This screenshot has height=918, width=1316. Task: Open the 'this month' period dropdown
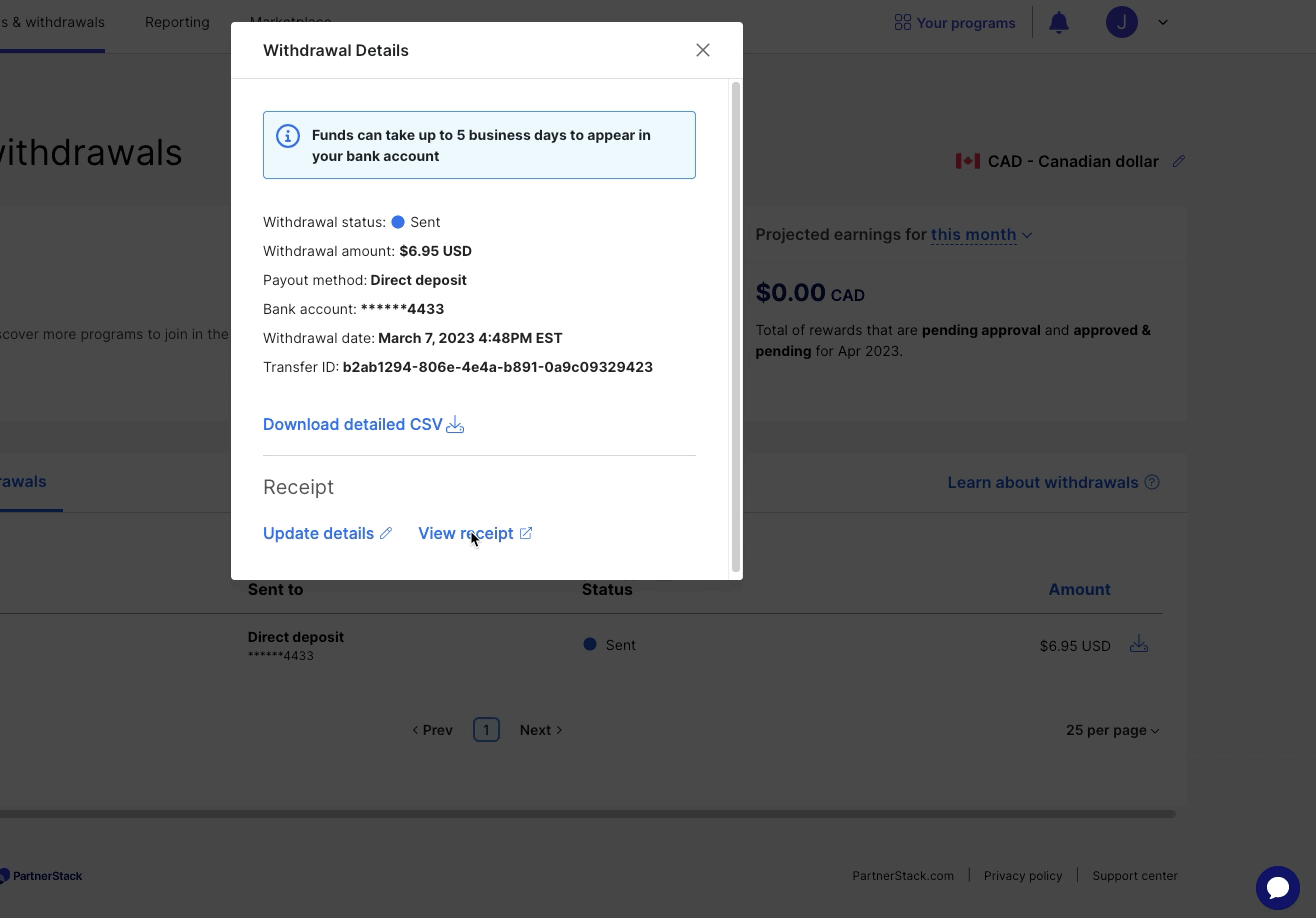point(981,235)
